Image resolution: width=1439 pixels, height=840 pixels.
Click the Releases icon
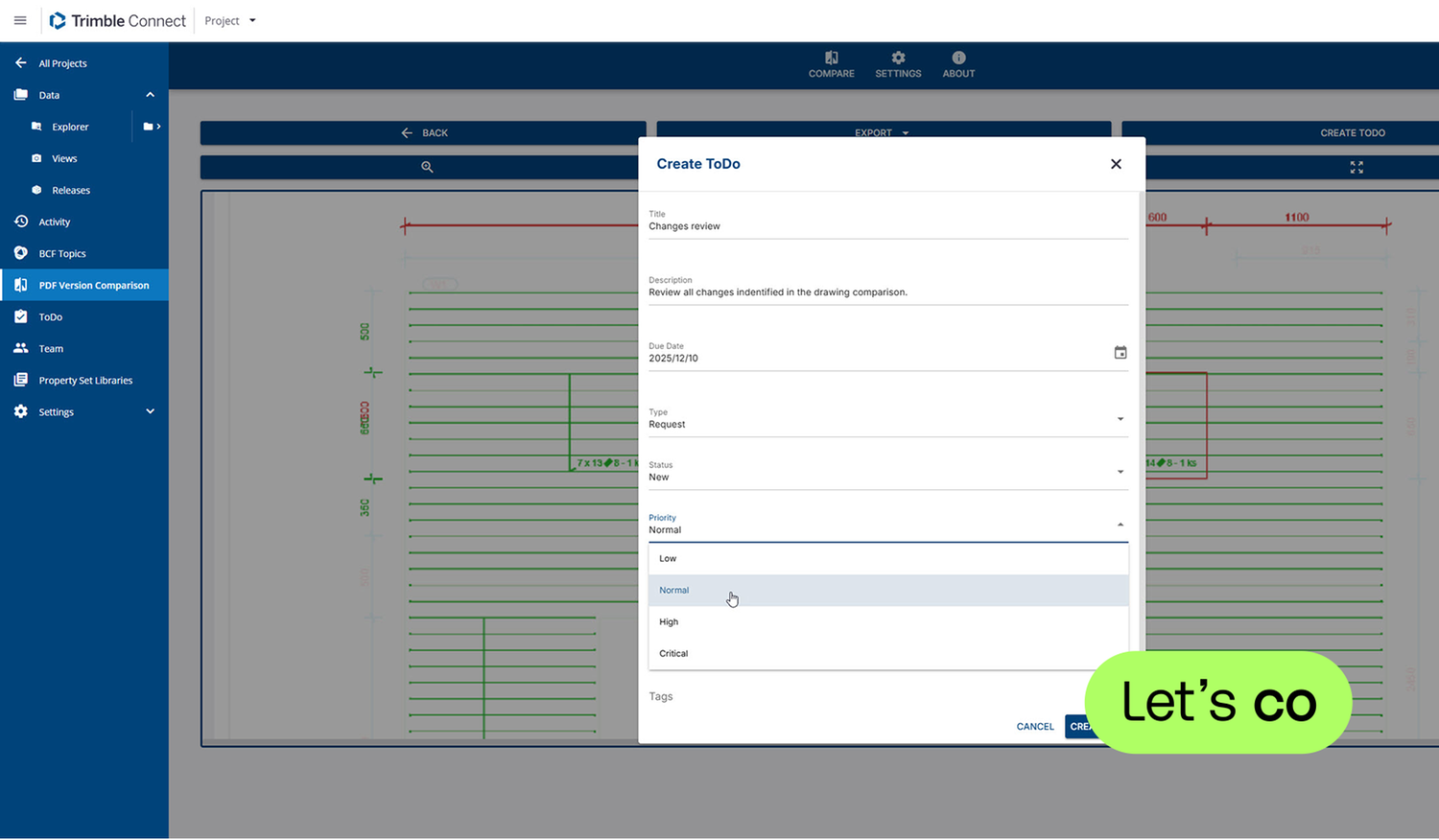click(x=36, y=190)
